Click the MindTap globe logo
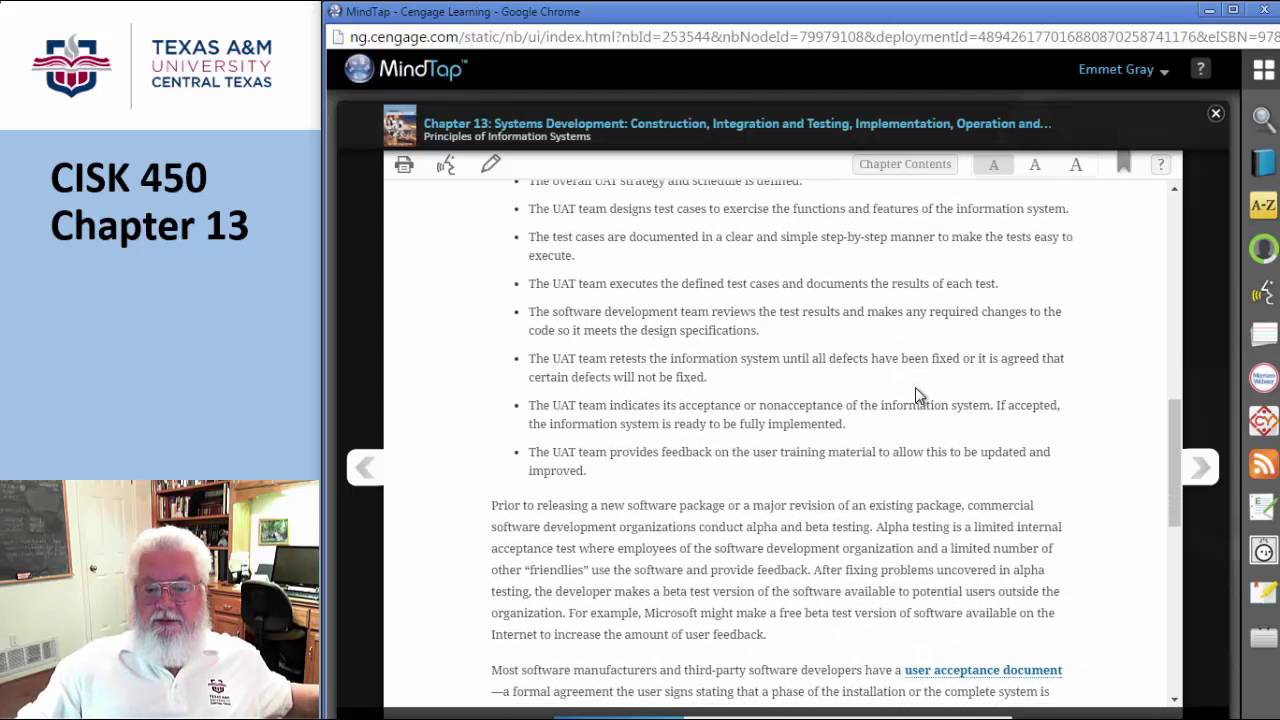This screenshot has height=720, width=1280. tap(359, 69)
